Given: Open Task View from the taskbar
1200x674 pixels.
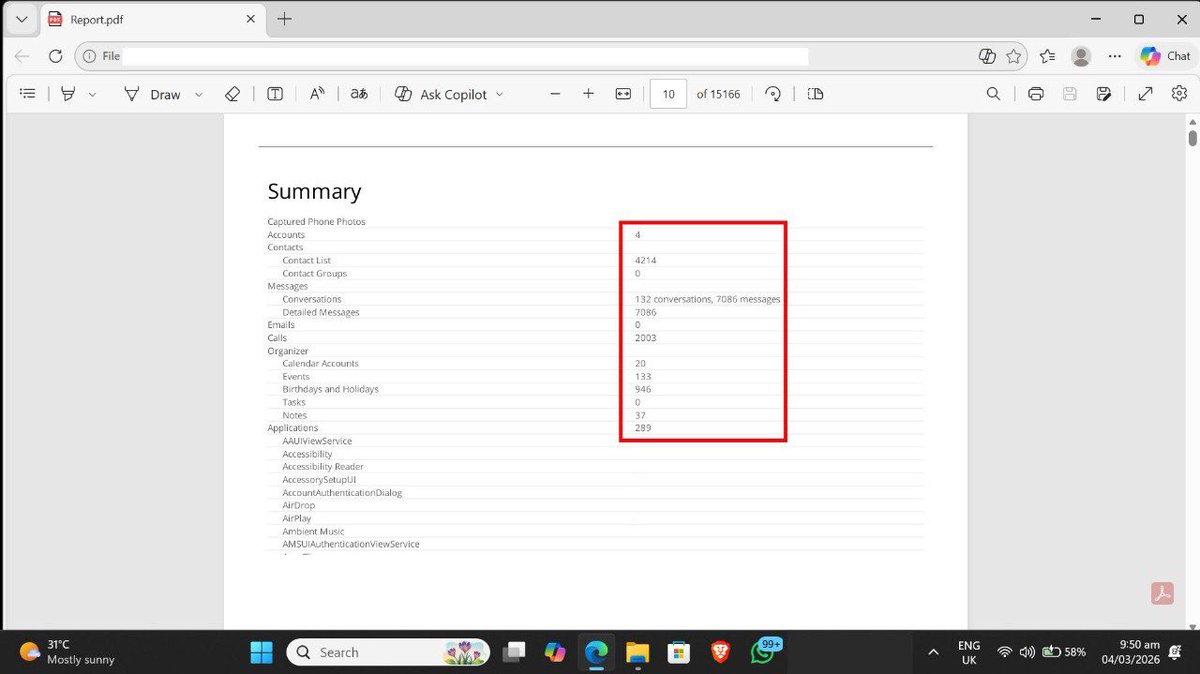Looking at the screenshot, I should [515, 652].
